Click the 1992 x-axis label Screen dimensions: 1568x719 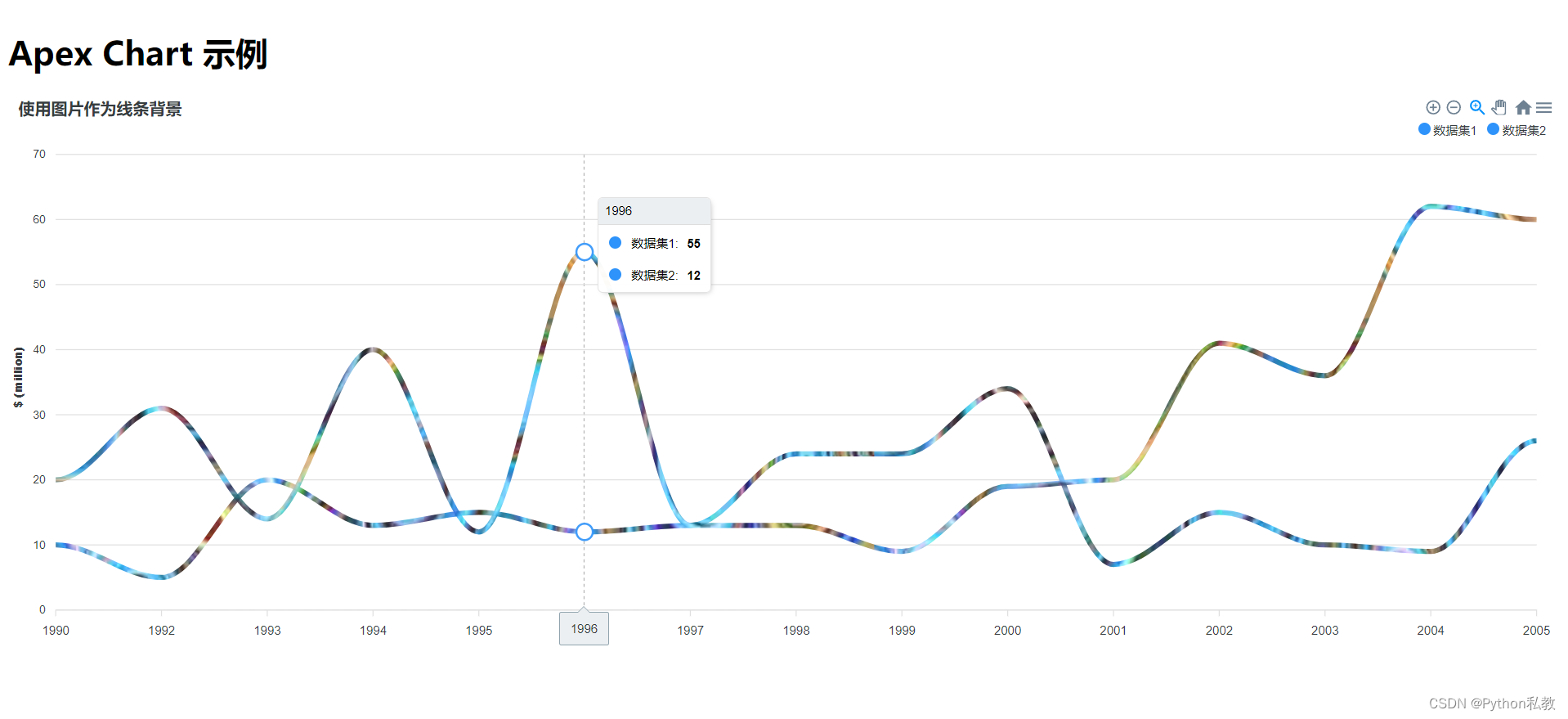click(x=161, y=630)
